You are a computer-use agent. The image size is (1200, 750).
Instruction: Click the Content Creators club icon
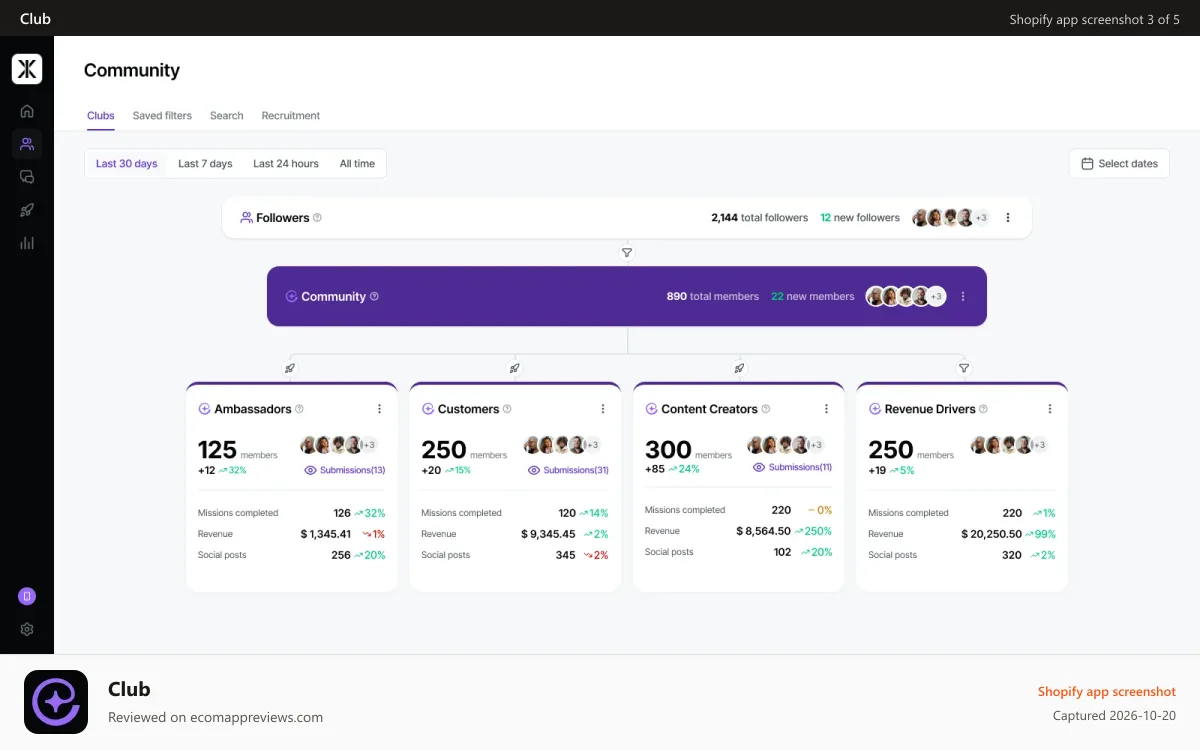(651, 409)
